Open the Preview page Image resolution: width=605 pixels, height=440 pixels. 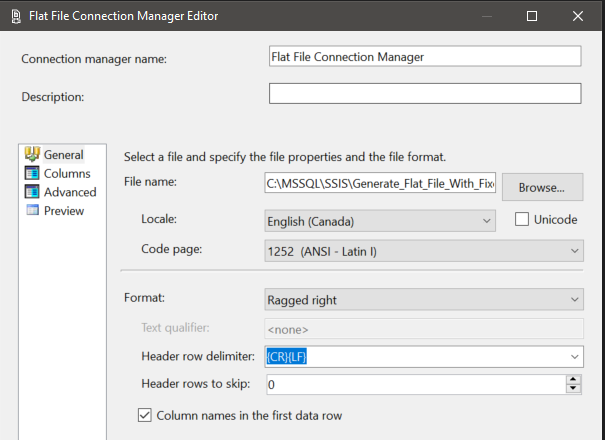point(64,211)
